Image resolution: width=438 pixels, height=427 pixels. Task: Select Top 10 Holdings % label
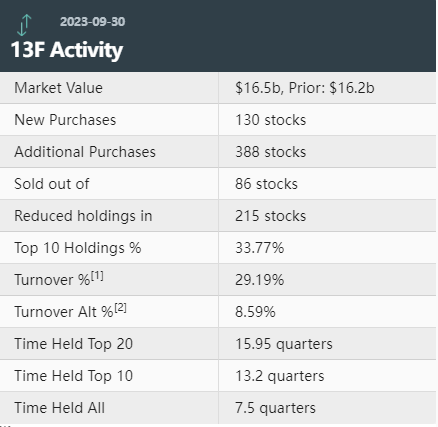click(77, 248)
